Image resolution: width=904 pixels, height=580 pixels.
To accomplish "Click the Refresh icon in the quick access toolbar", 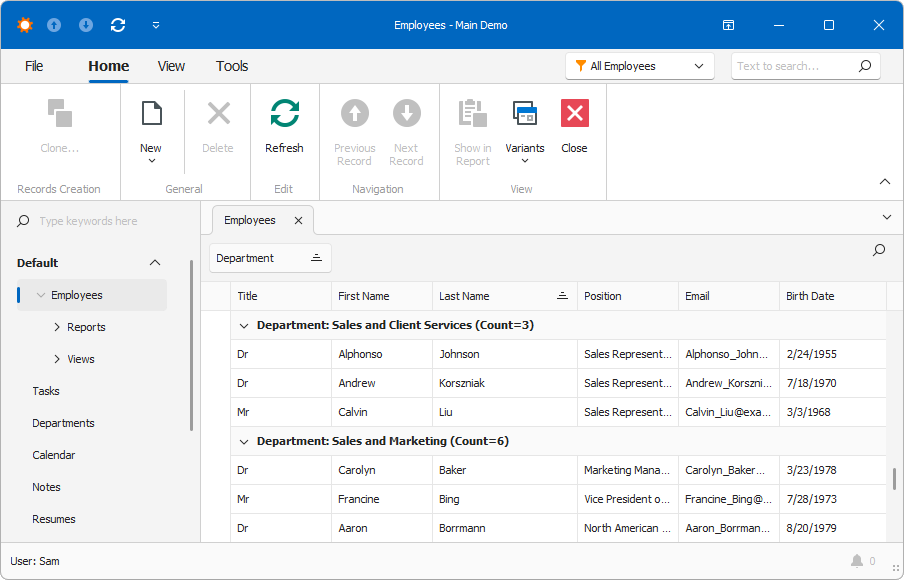I will 118,24.
